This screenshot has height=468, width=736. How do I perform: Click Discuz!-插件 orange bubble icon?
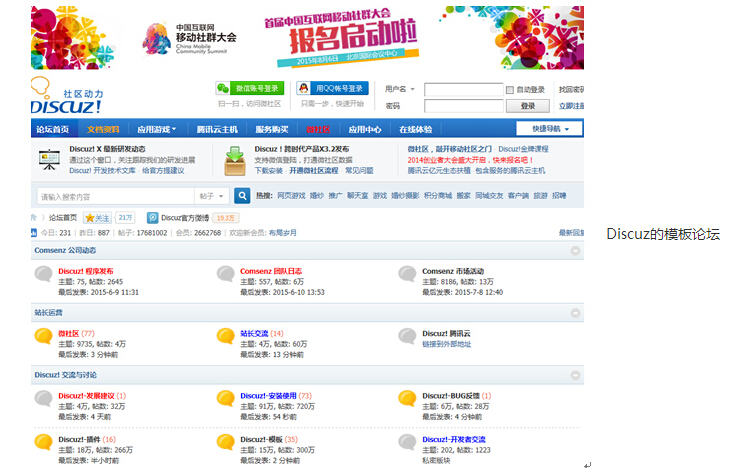click(x=44, y=442)
